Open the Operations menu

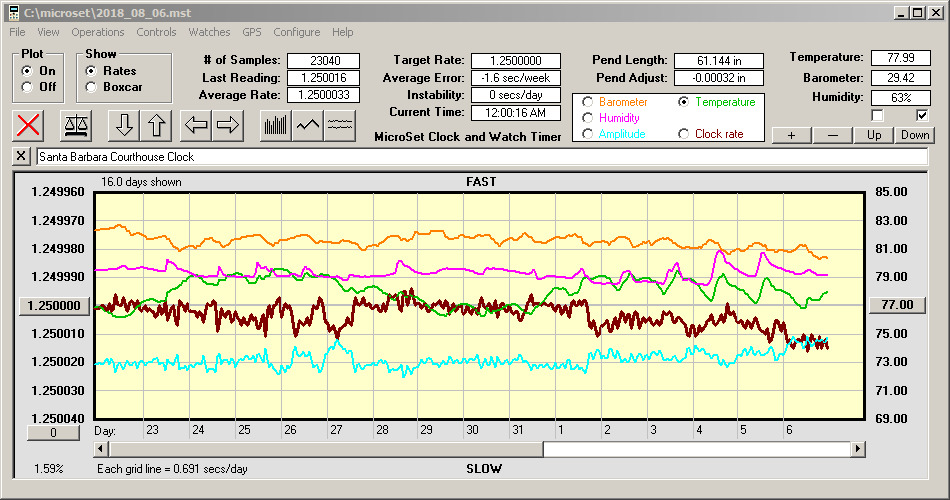point(98,32)
